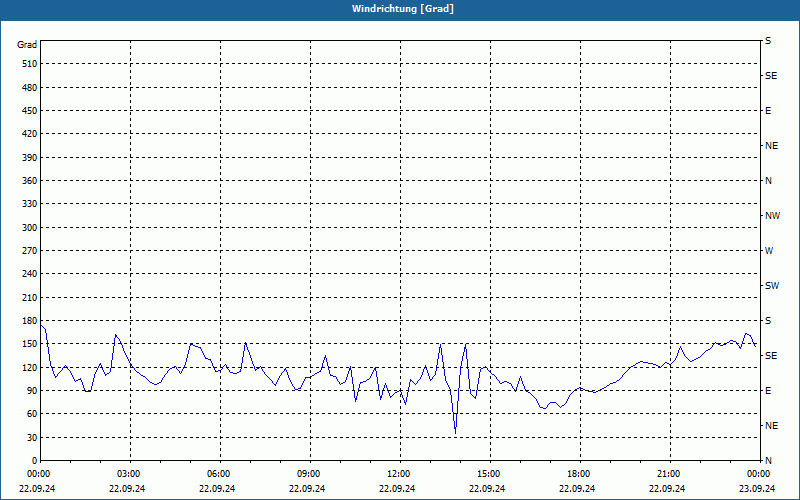Select the 360 degree y-axis label
The image size is (800, 500).
click(27, 181)
